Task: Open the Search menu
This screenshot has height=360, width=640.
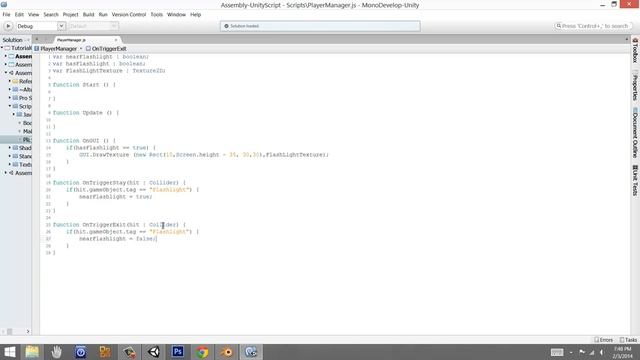Action: click(51, 15)
